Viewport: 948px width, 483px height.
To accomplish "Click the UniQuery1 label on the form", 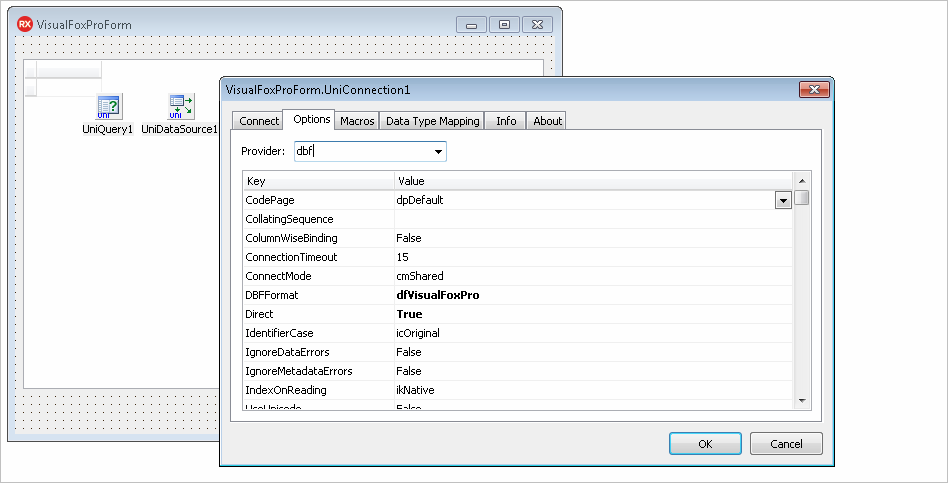I will click(x=108, y=129).
